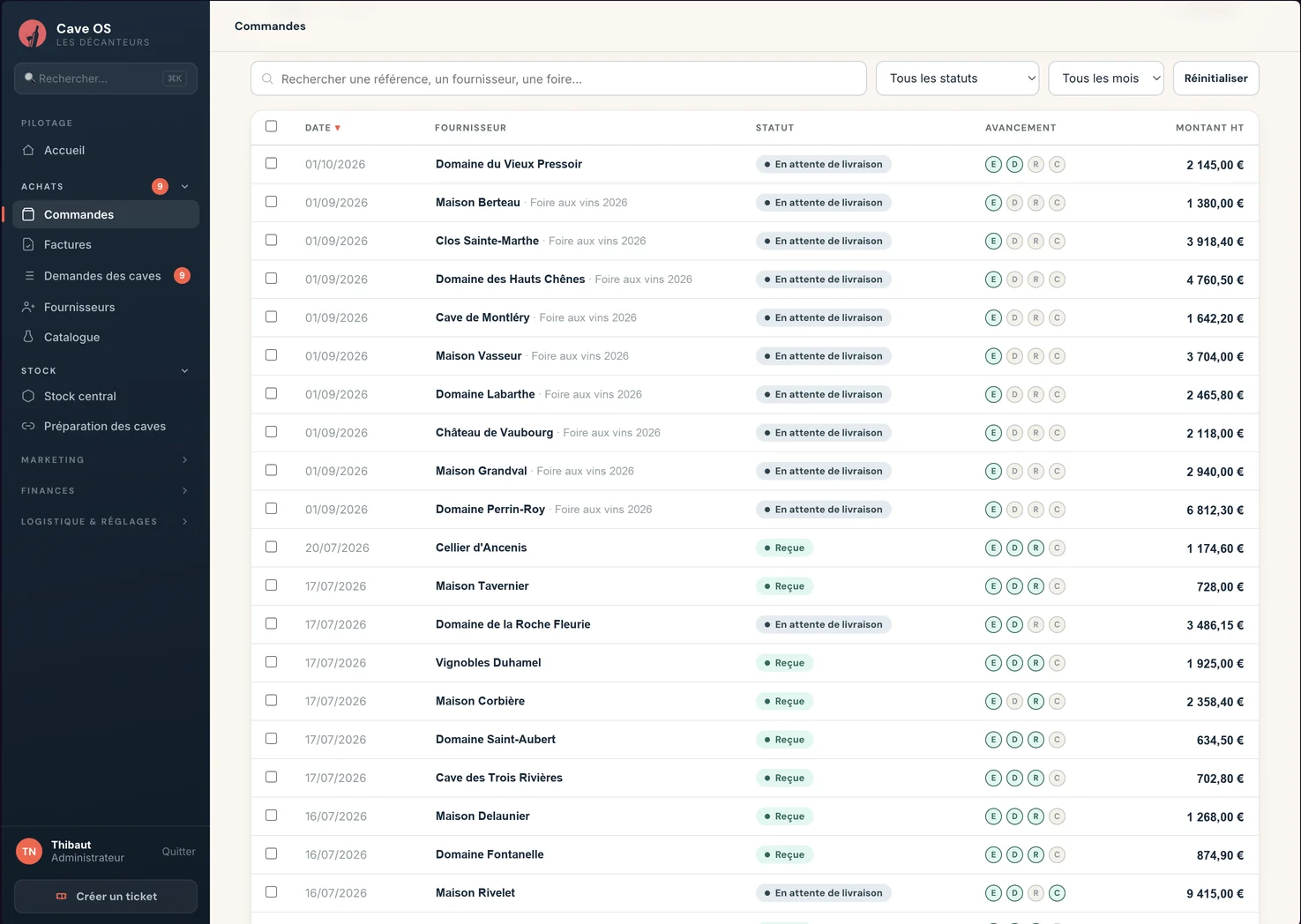Click the Fournisseur column header
This screenshot has height=924, width=1301.
tap(470, 128)
